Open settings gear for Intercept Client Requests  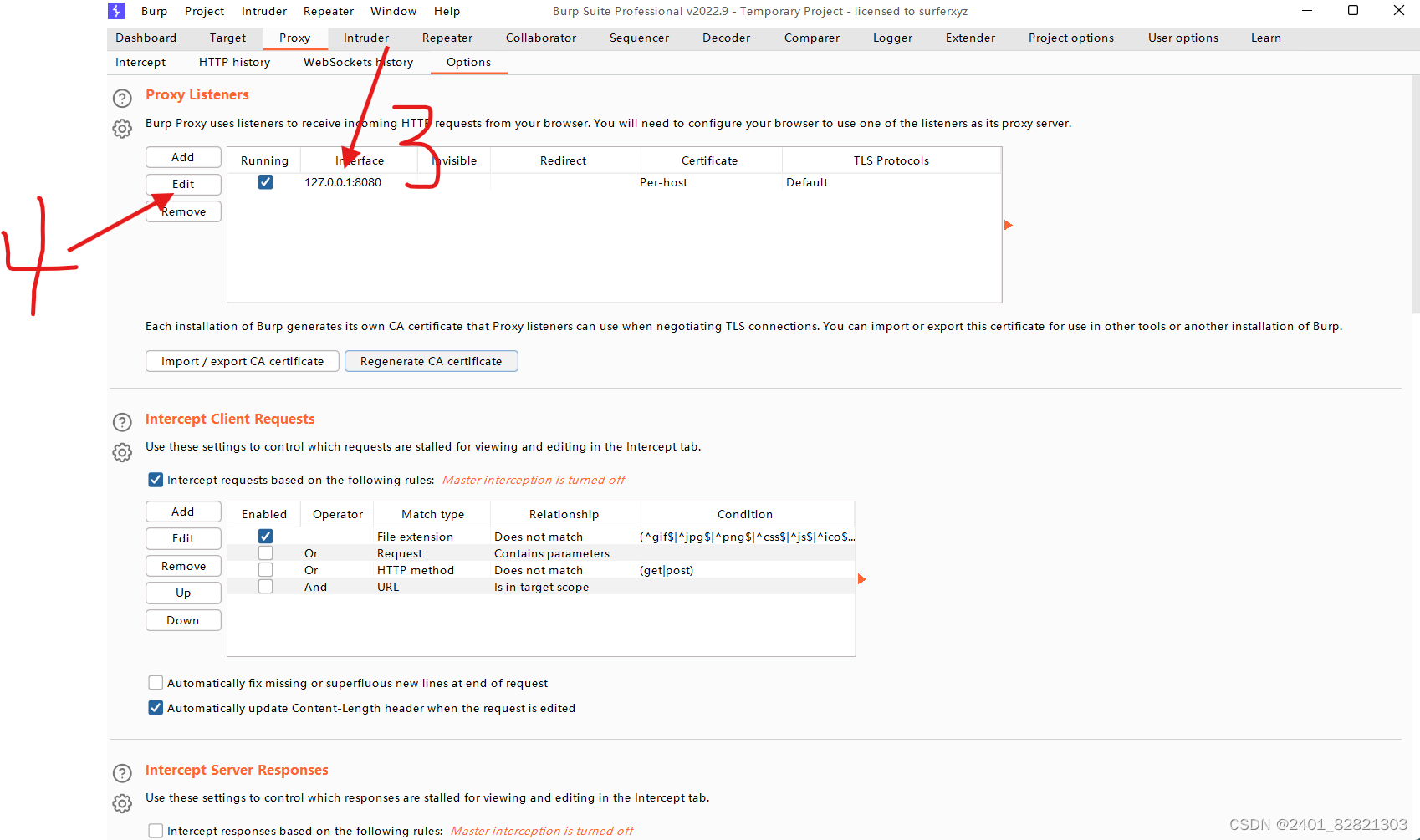122,452
